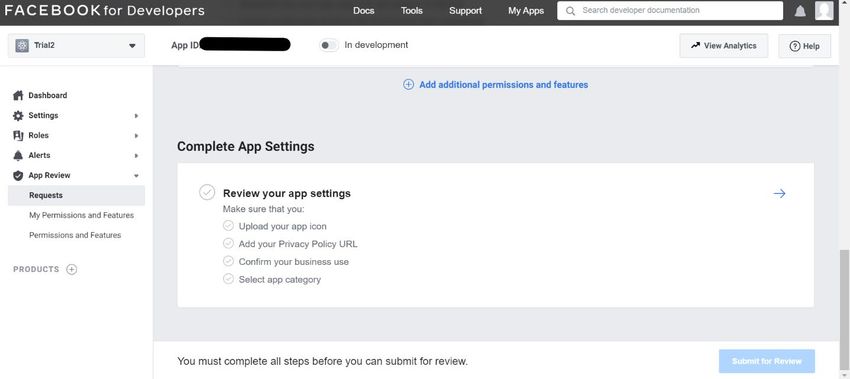Image resolution: width=850 pixels, height=379 pixels.
Task: Click the Settings gear icon
Action: [18, 115]
